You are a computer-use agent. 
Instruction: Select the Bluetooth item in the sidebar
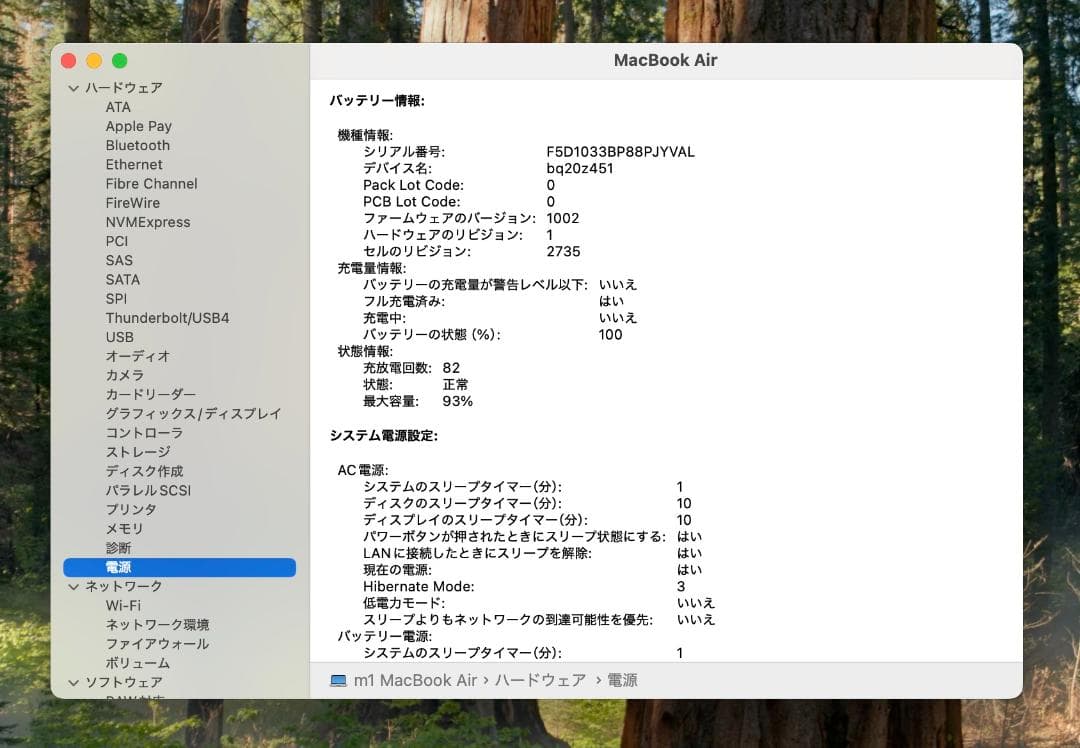tap(137, 145)
